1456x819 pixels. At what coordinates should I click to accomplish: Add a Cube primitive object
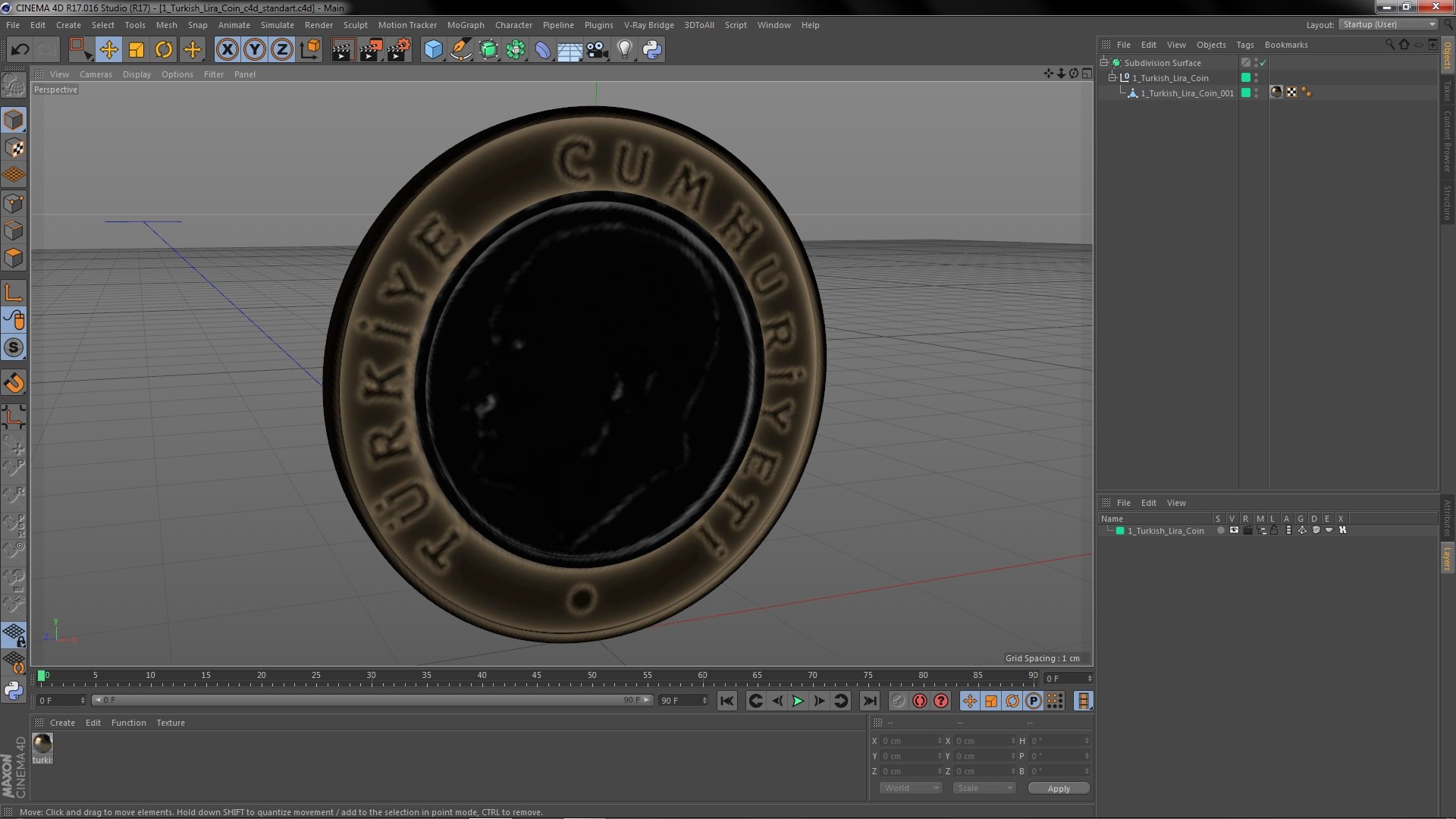[433, 50]
